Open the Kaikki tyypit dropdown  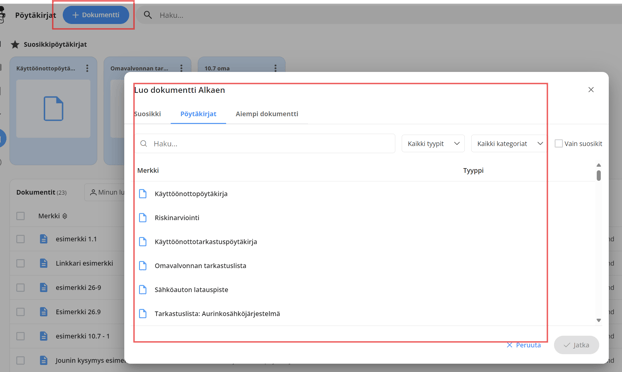pos(433,144)
